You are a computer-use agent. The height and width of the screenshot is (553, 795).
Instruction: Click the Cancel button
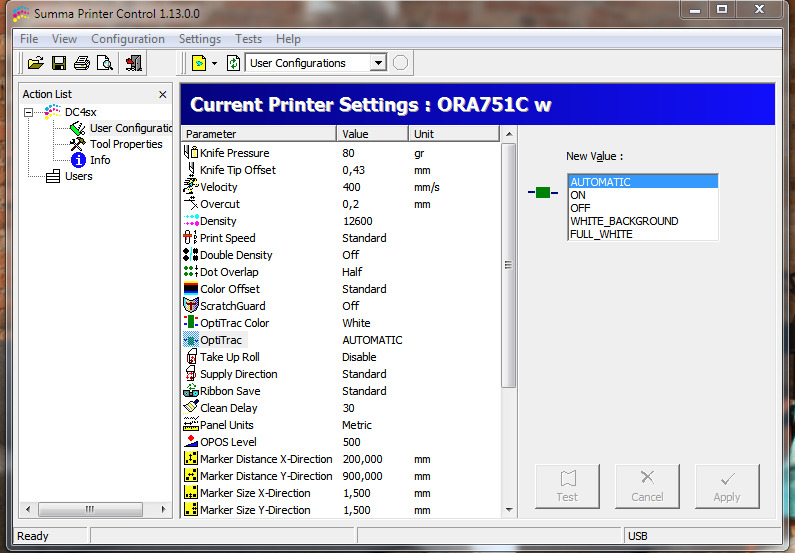[x=647, y=486]
